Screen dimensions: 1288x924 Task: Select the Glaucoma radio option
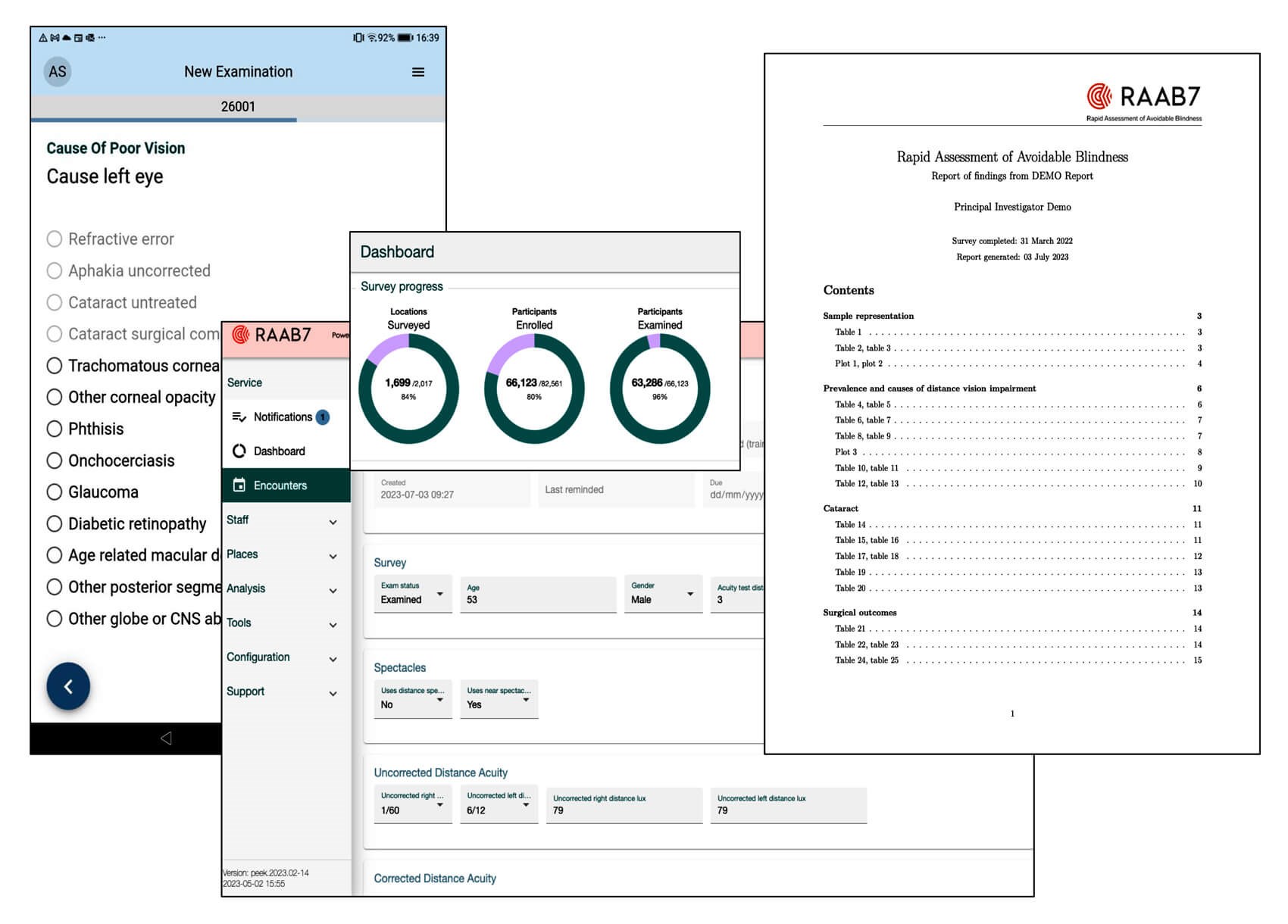click(55, 492)
